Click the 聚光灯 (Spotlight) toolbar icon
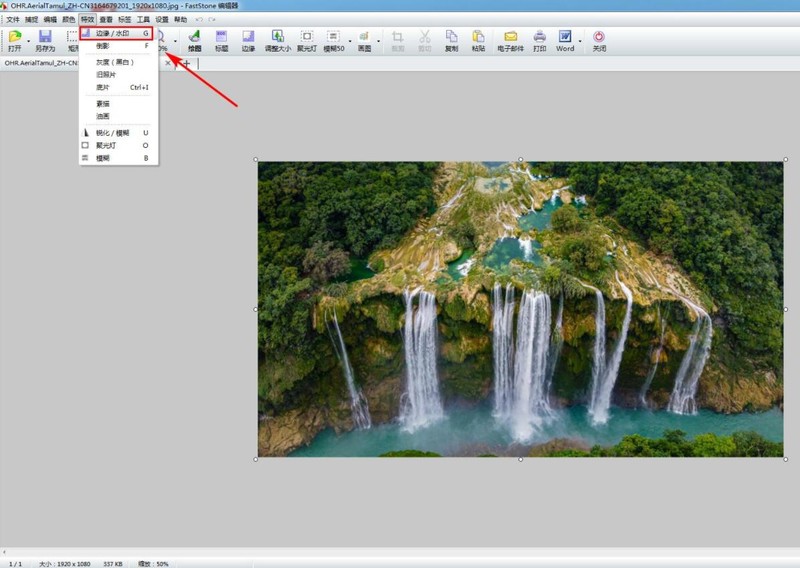Screen dimensions: 800x568 click(307, 39)
